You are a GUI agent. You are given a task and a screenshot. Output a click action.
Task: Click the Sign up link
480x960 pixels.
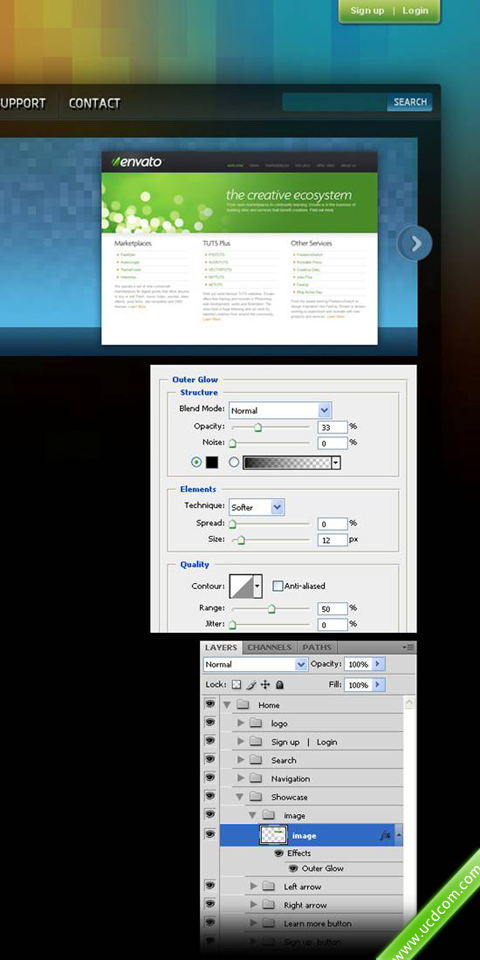[x=367, y=10]
